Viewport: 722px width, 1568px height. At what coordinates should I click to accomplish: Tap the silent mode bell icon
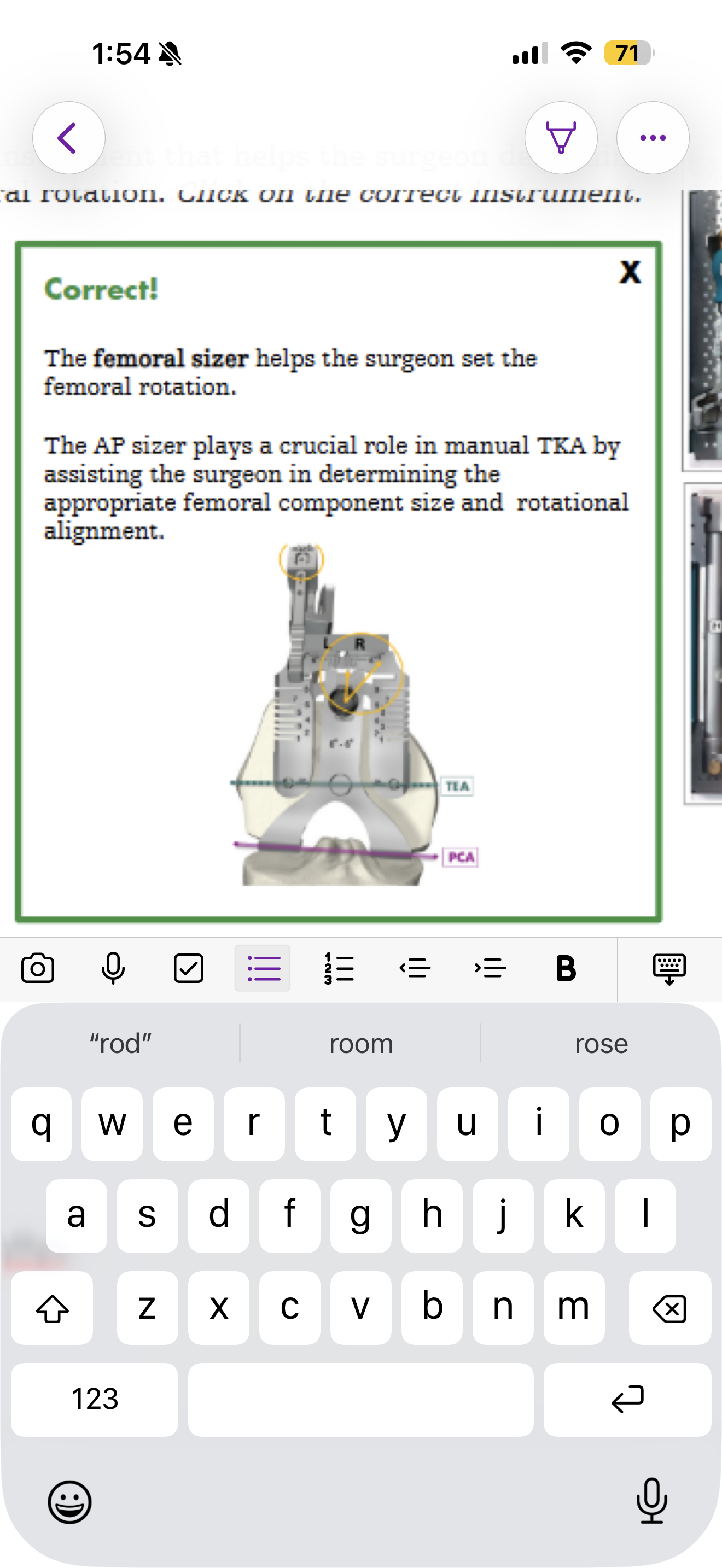tap(170, 54)
